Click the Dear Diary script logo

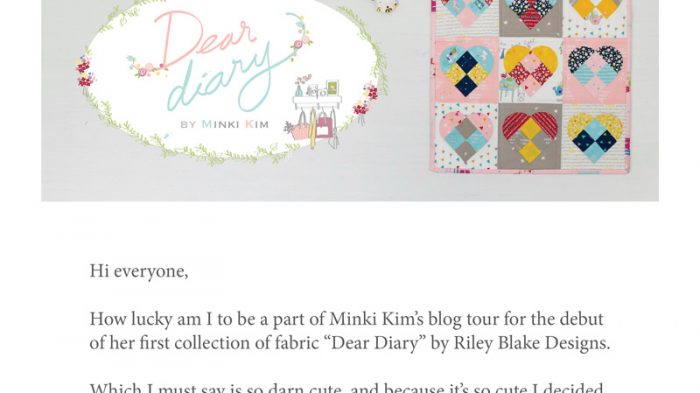[219, 60]
